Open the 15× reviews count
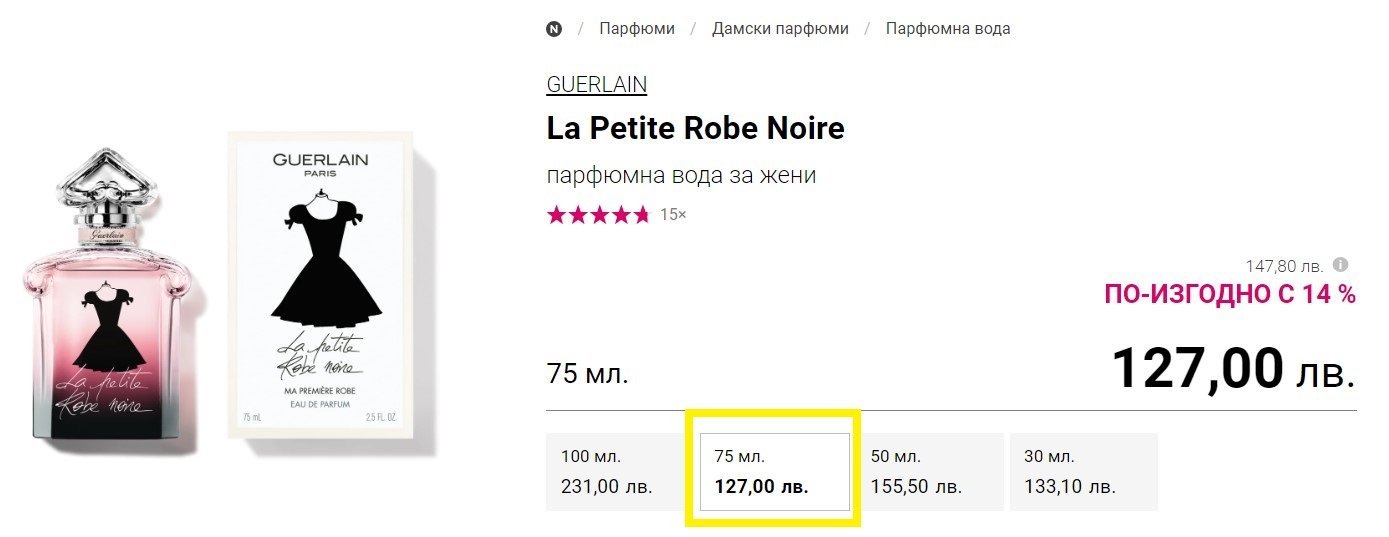This screenshot has width=1389, height=537. click(x=674, y=214)
